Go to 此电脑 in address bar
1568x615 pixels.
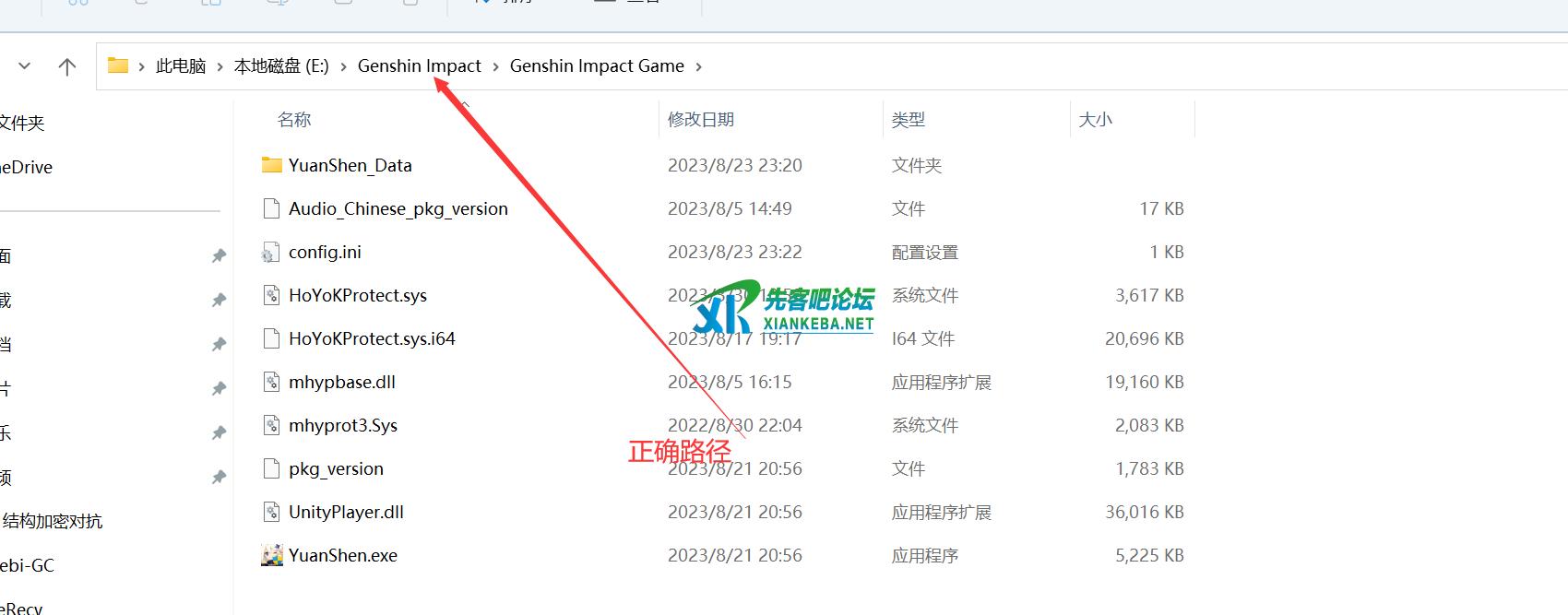[181, 66]
